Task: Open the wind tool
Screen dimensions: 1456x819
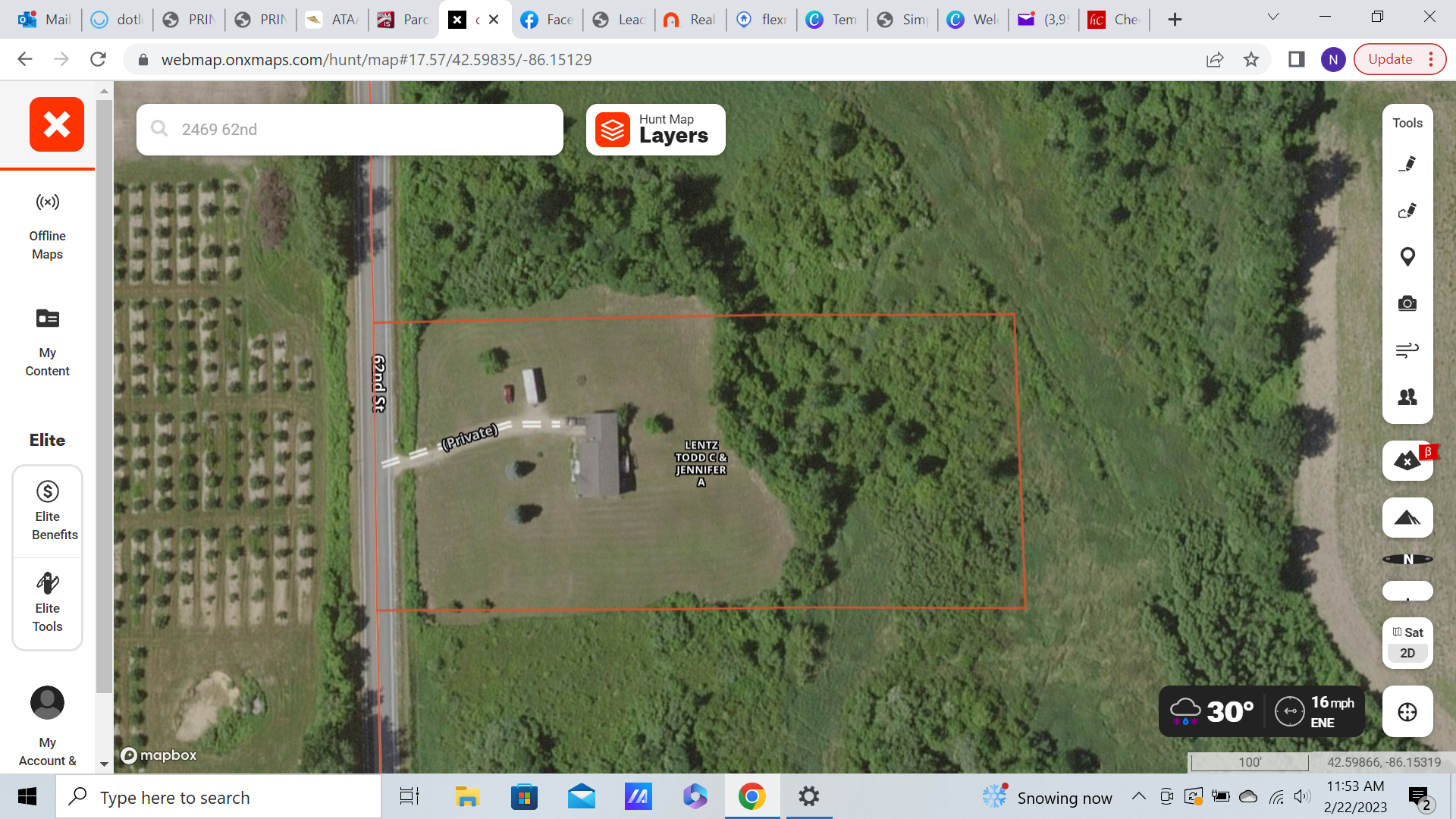Action: [1407, 350]
